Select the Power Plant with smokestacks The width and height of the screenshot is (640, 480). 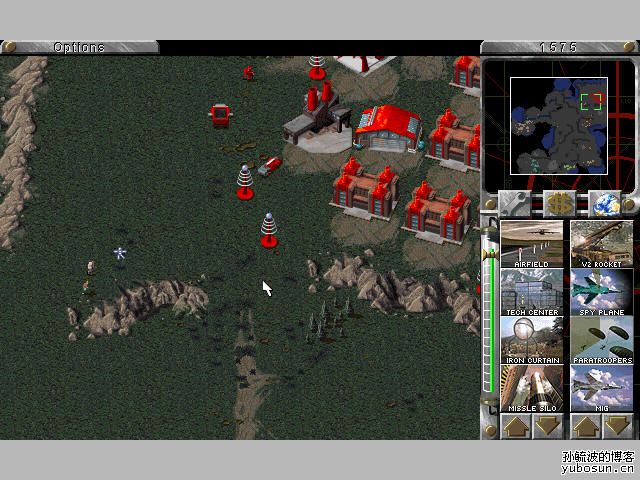pos(318,116)
